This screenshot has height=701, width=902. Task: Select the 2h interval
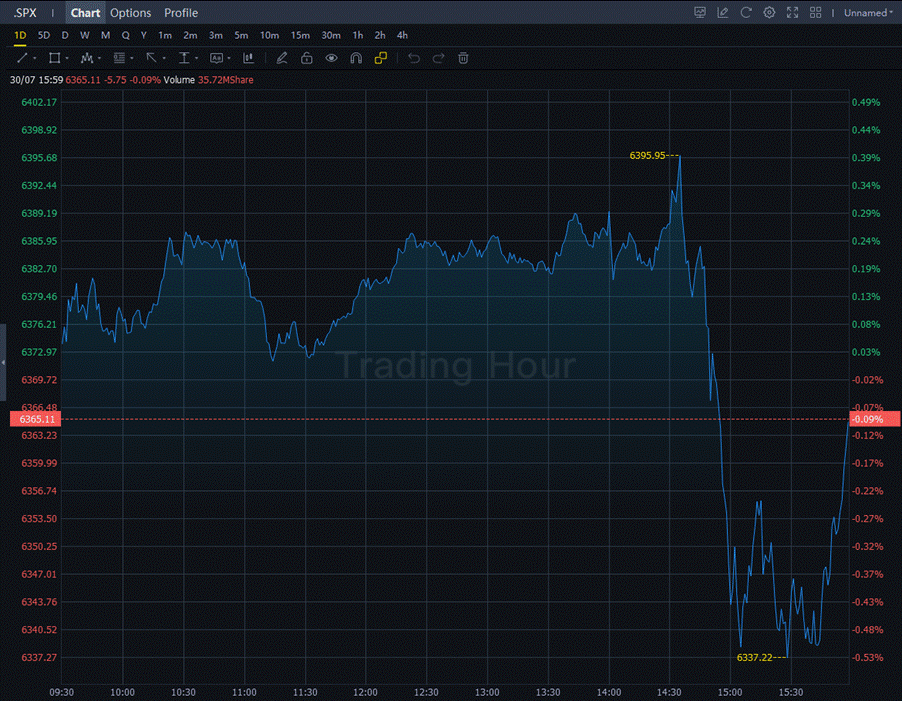coord(380,36)
